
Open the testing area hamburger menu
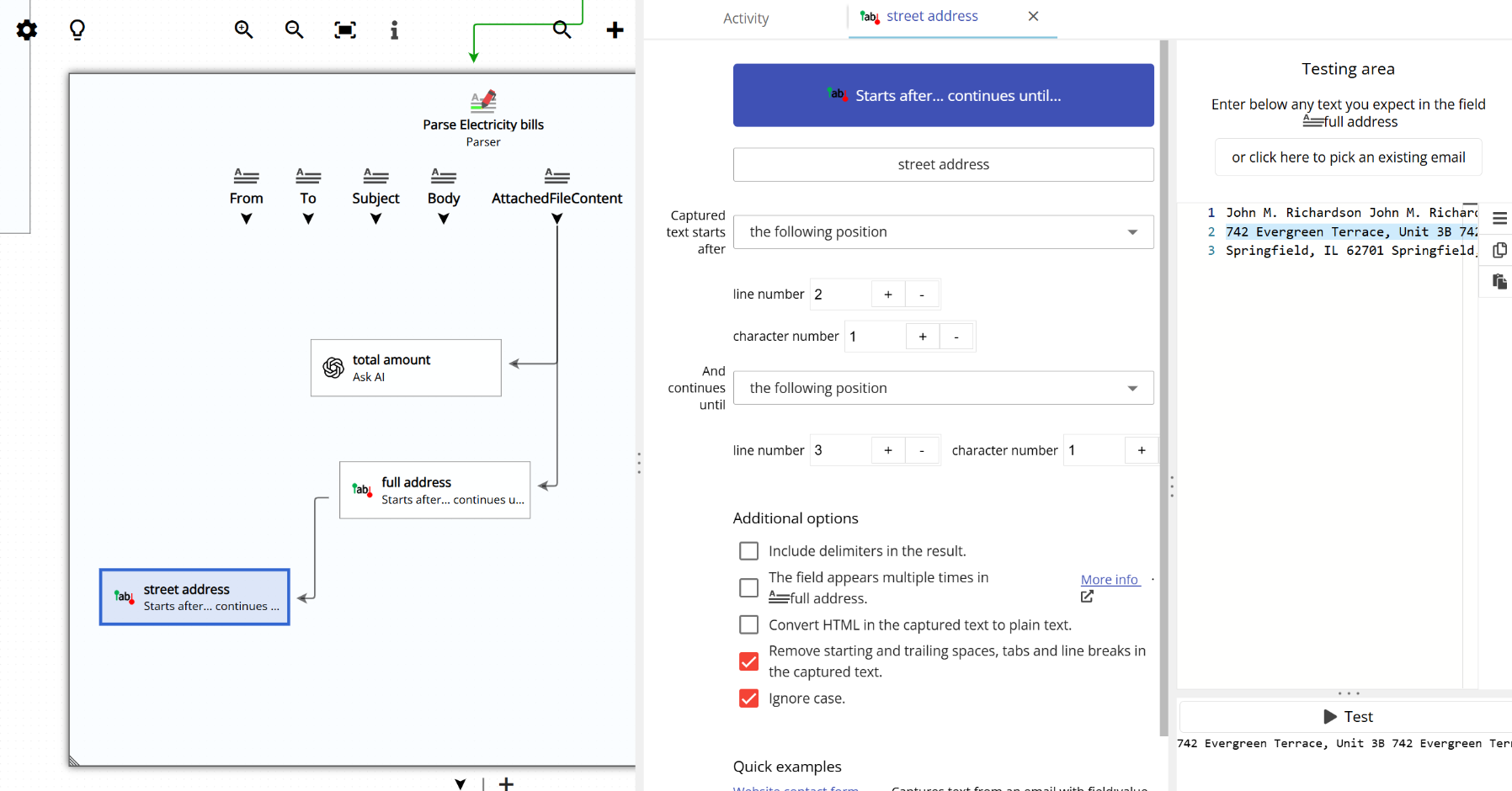pos(1499,219)
